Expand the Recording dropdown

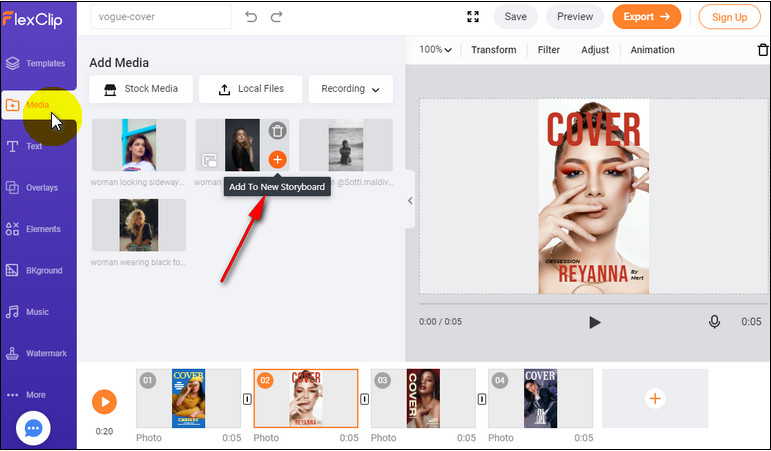click(351, 89)
